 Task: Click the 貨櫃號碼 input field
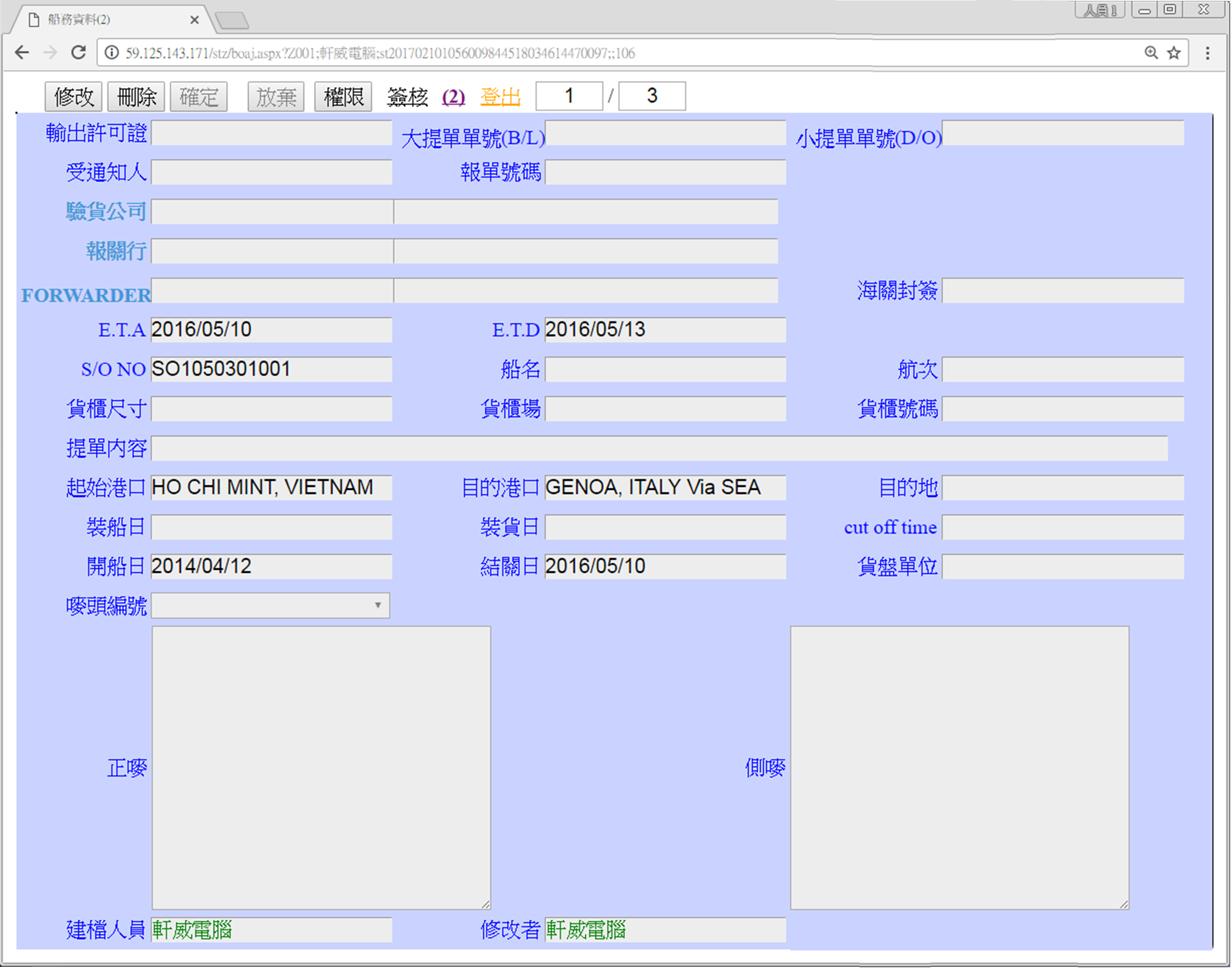click(x=1064, y=409)
